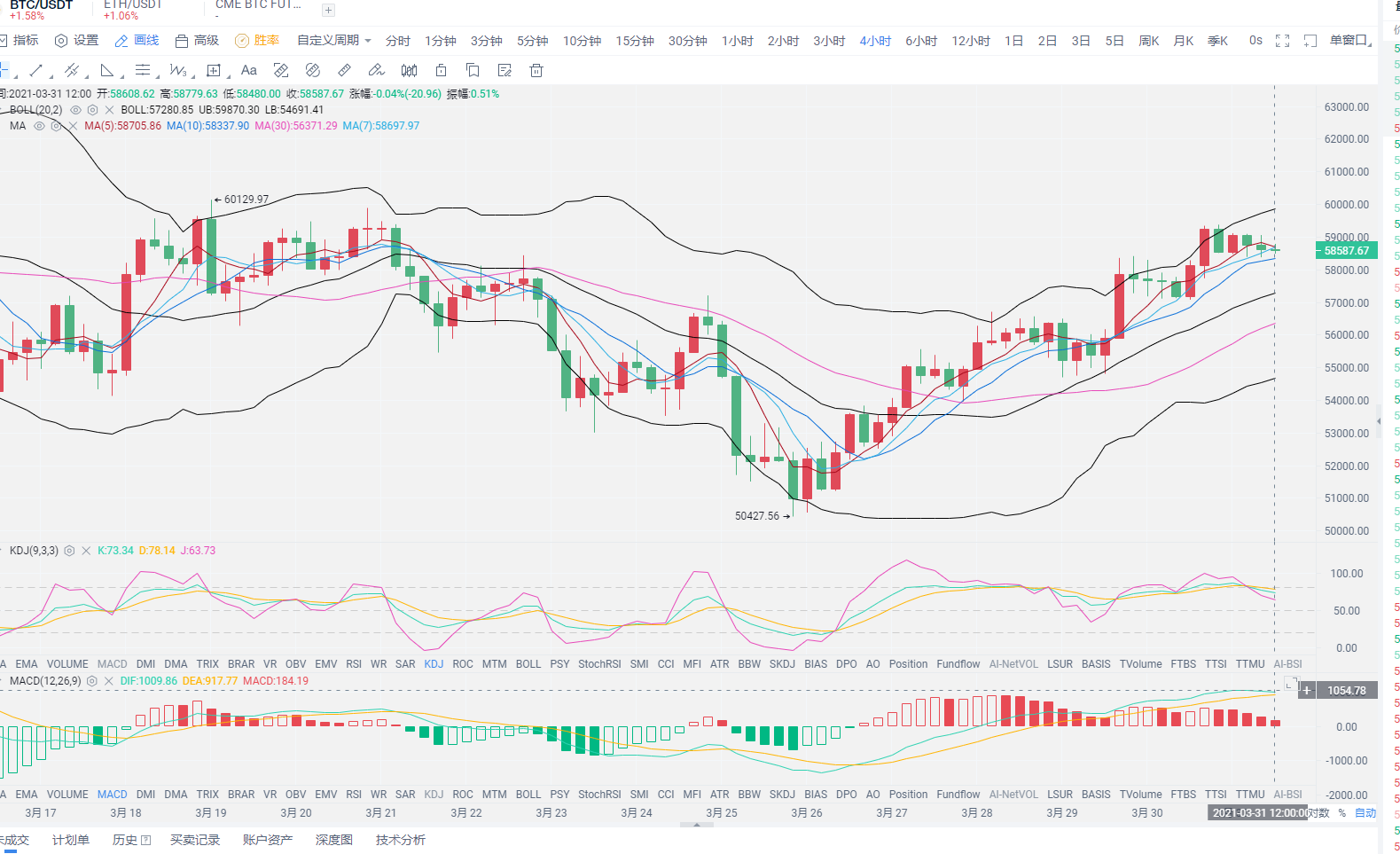Expand the bottom panel handle arrow
Viewport: 1400px width, 854px height.
(697, 825)
